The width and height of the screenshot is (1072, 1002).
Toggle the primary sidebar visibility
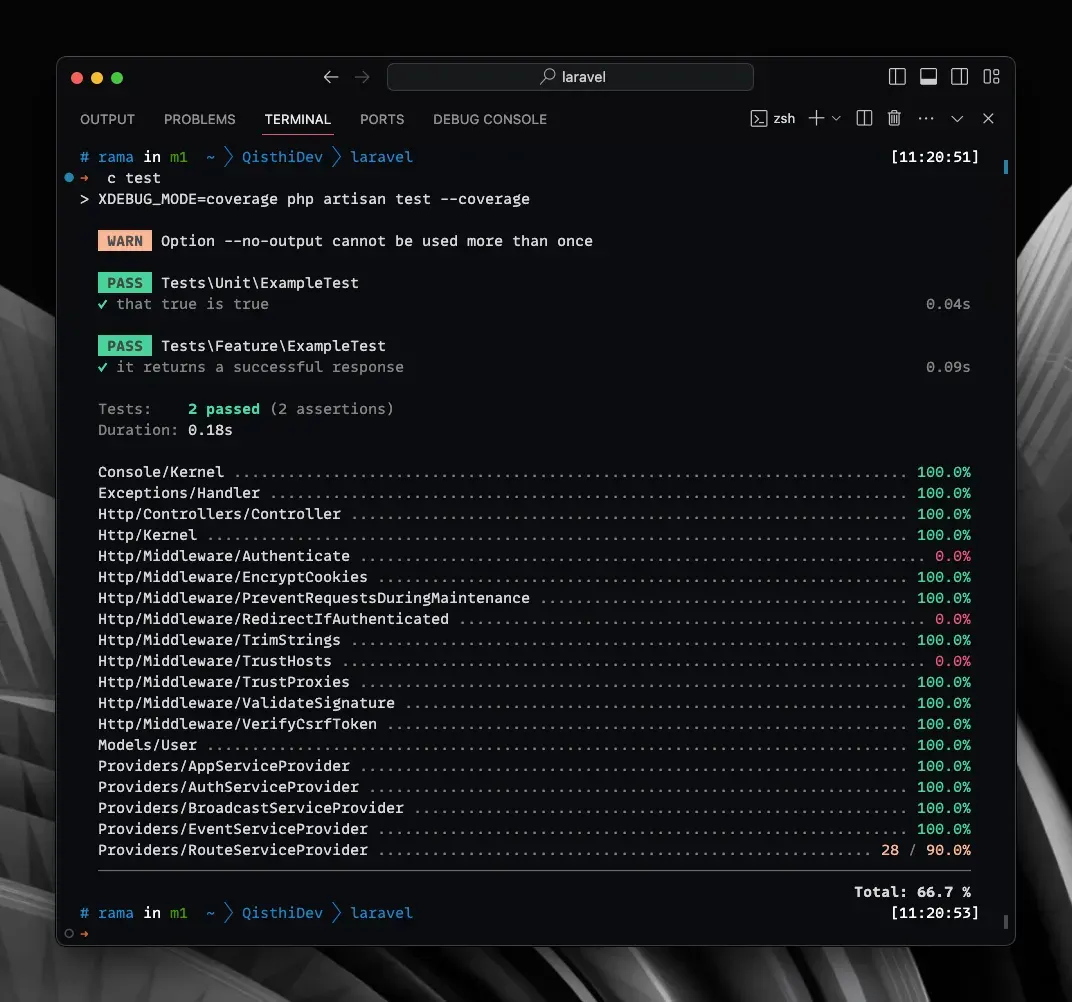coord(897,76)
